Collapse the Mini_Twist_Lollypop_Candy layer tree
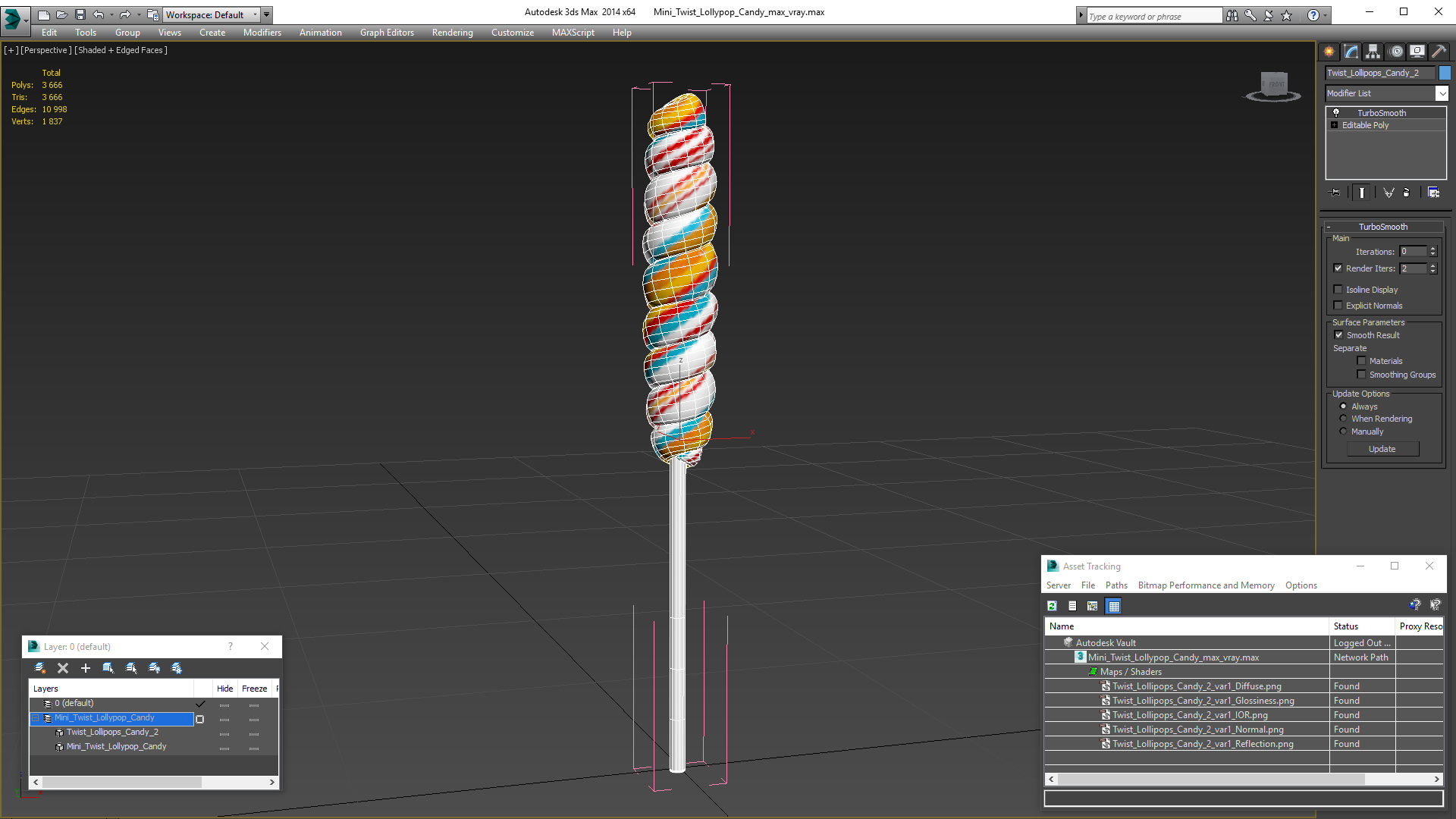Image resolution: width=1456 pixels, height=819 pixels. point(35,718)
